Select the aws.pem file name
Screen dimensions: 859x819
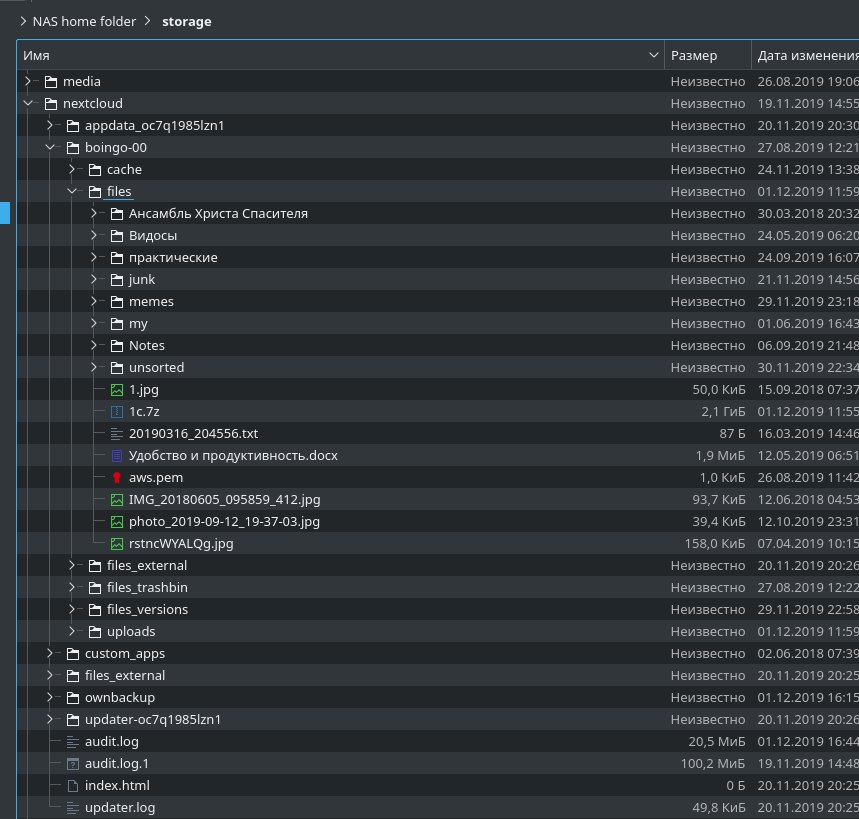coord(156,478)
